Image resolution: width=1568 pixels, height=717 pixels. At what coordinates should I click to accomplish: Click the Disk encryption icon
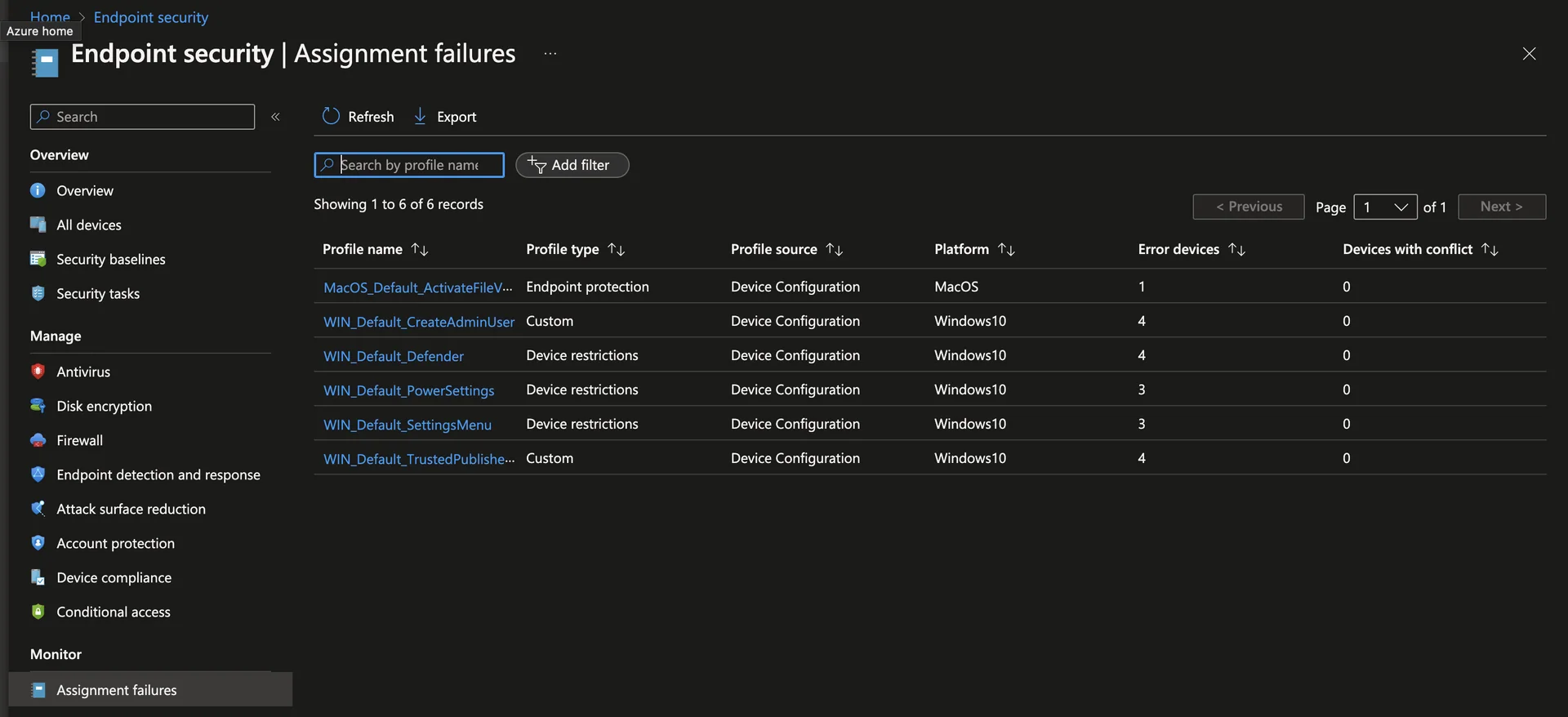coord(38,406)
